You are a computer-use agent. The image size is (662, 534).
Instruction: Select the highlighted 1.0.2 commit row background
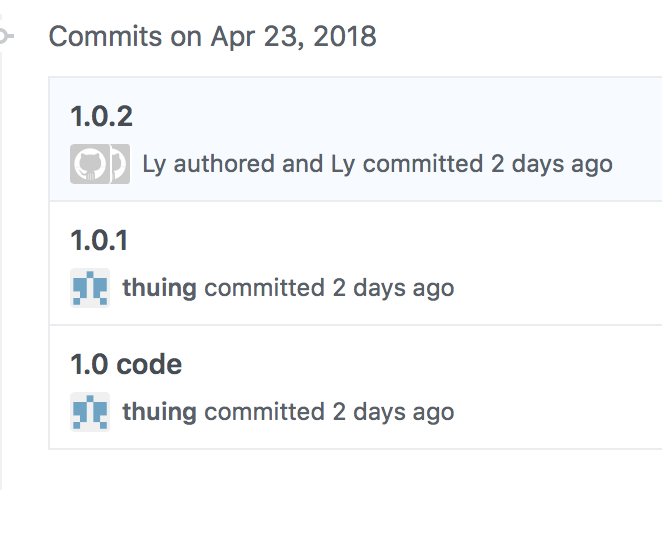point(355,139)
